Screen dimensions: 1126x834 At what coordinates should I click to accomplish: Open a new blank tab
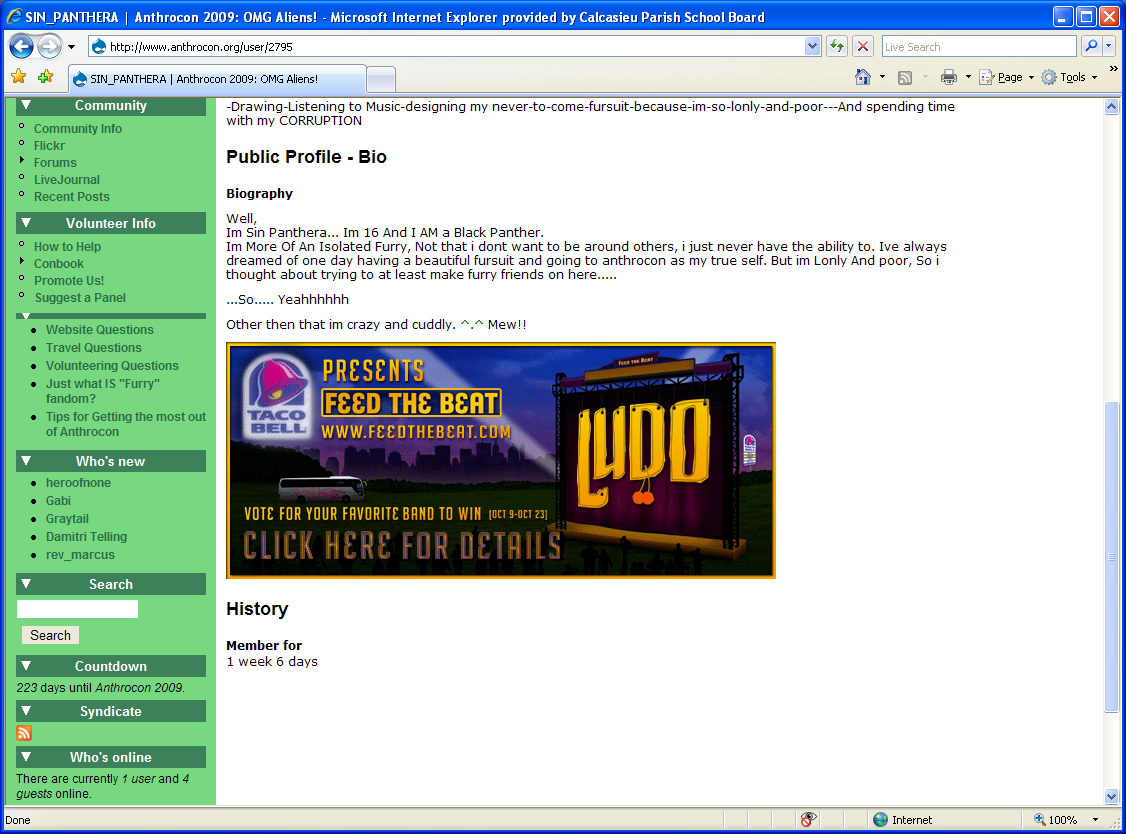[381, 80]
